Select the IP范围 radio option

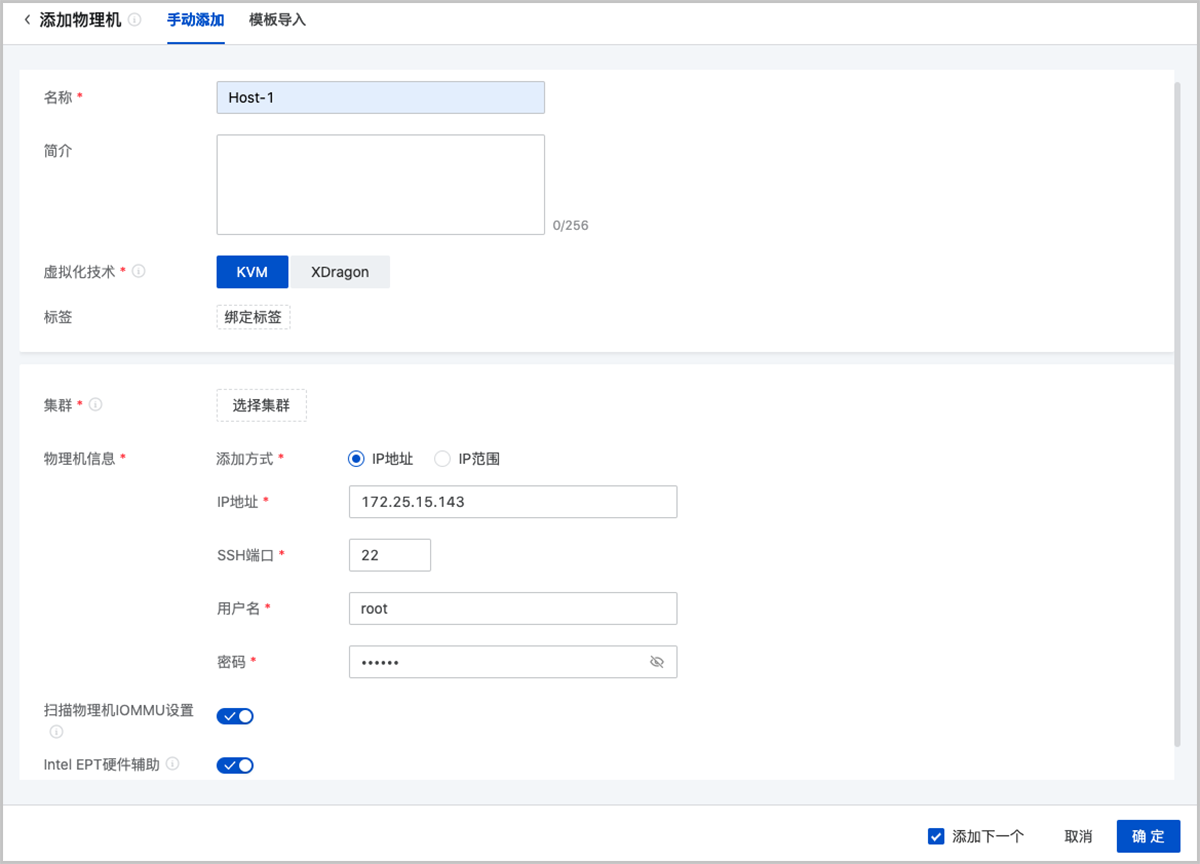[x=442, y=459]
